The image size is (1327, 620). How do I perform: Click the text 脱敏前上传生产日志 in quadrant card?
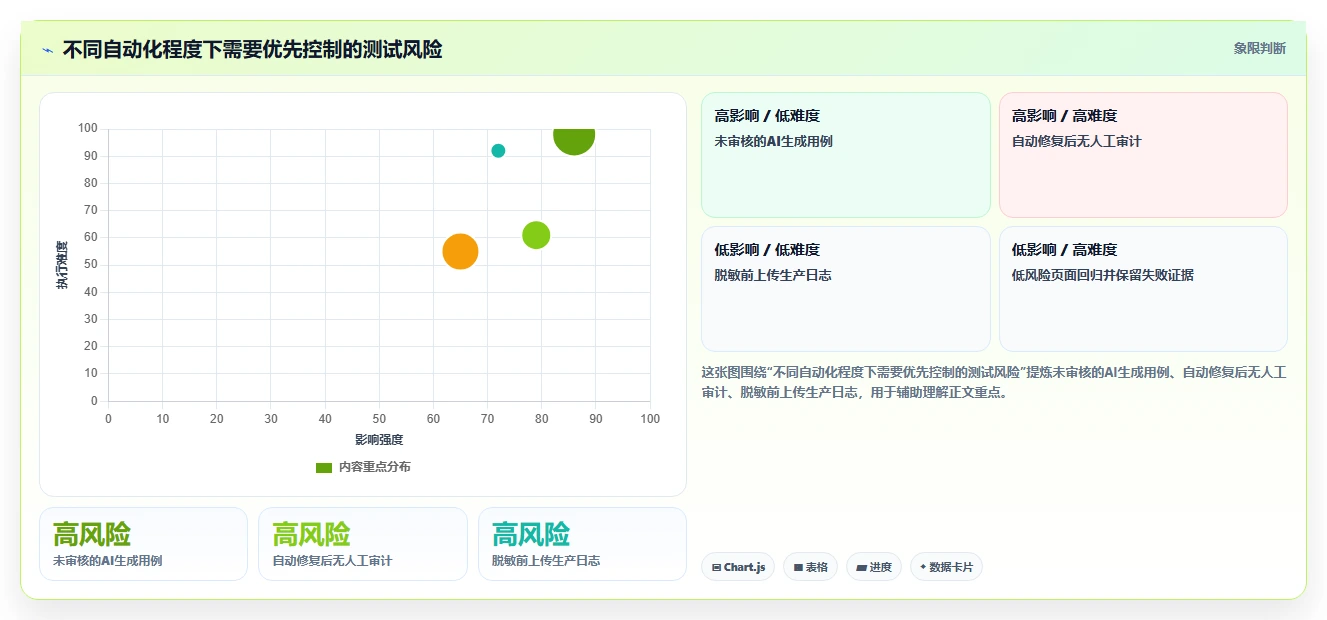[773, 276]
